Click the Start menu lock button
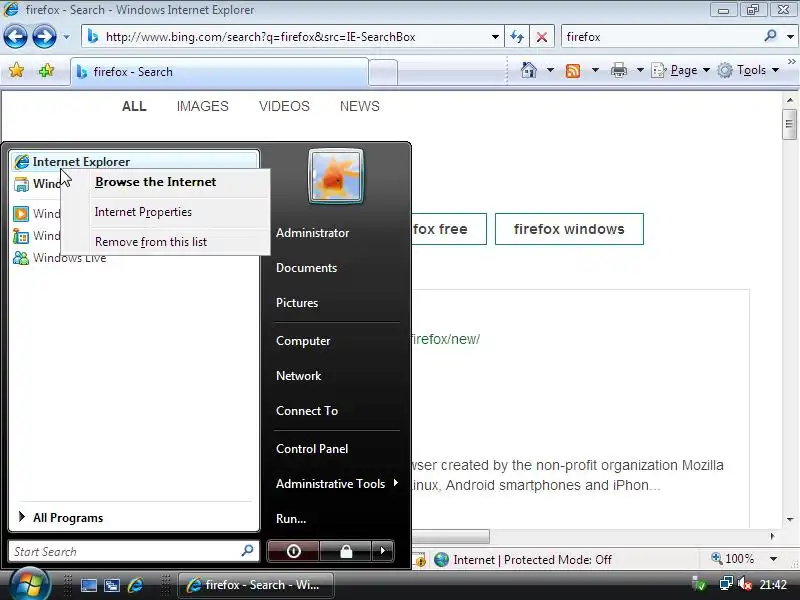The image size is (800, 600). (346, 551)
